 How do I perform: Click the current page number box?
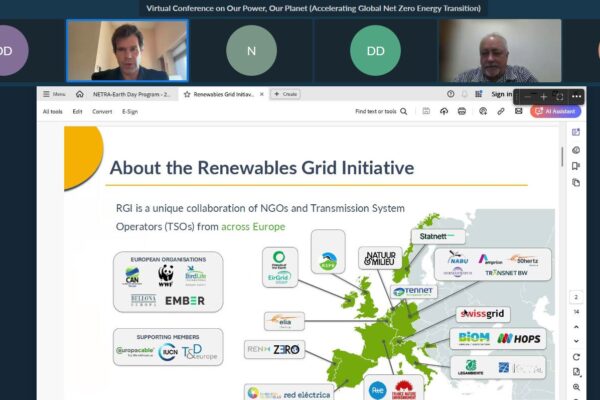(x=576, y=297)
